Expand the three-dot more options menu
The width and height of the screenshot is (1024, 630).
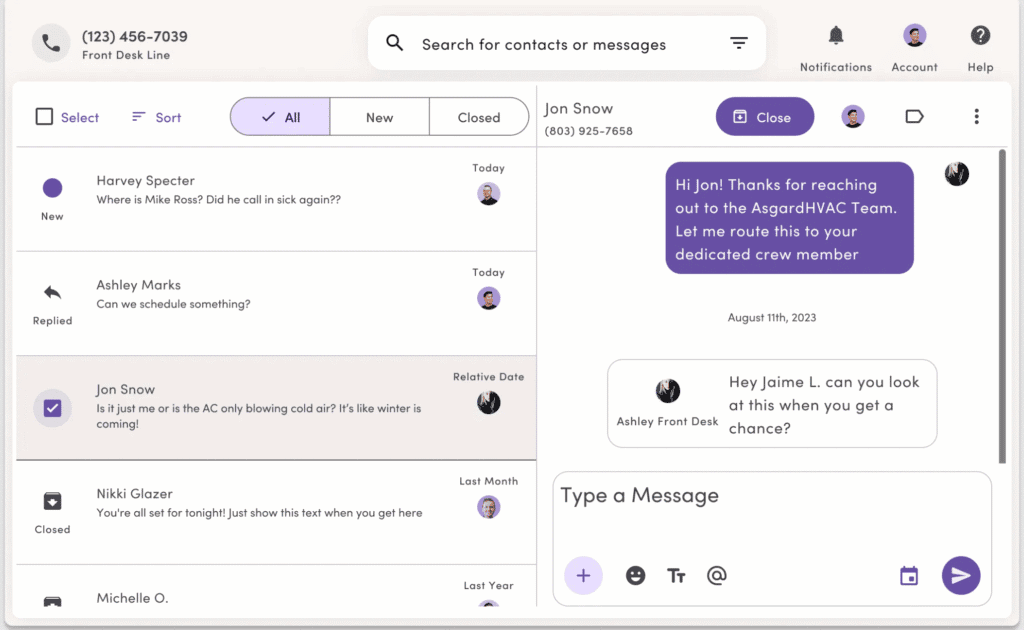tap(976, 117)
